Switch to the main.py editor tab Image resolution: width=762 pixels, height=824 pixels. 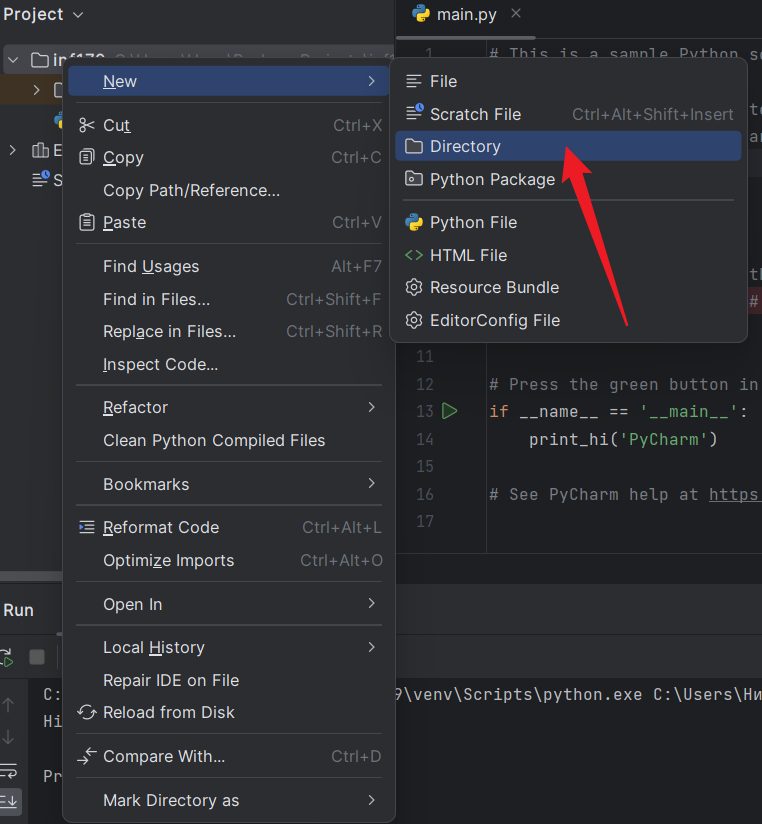pos(464,14)
